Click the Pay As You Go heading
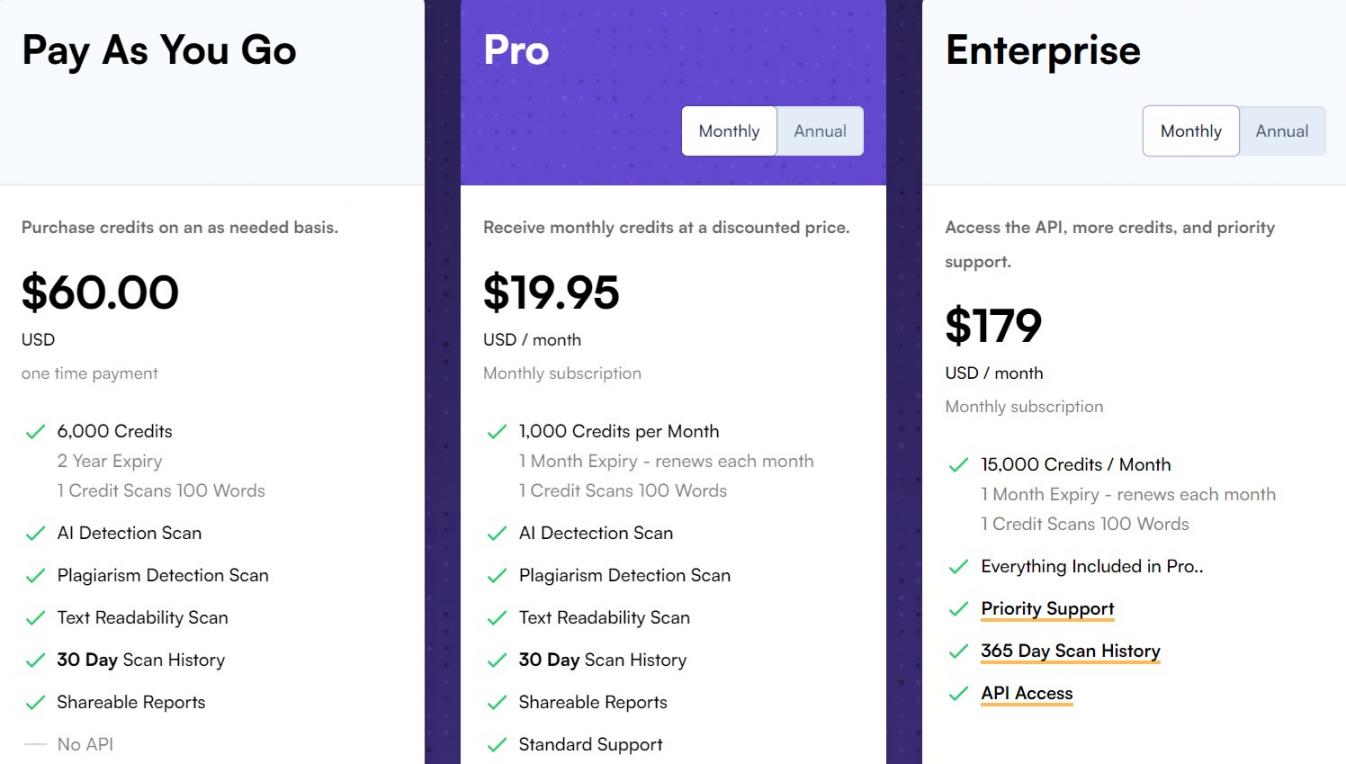This screenshot has width=1346, height=764. (159, 50)
